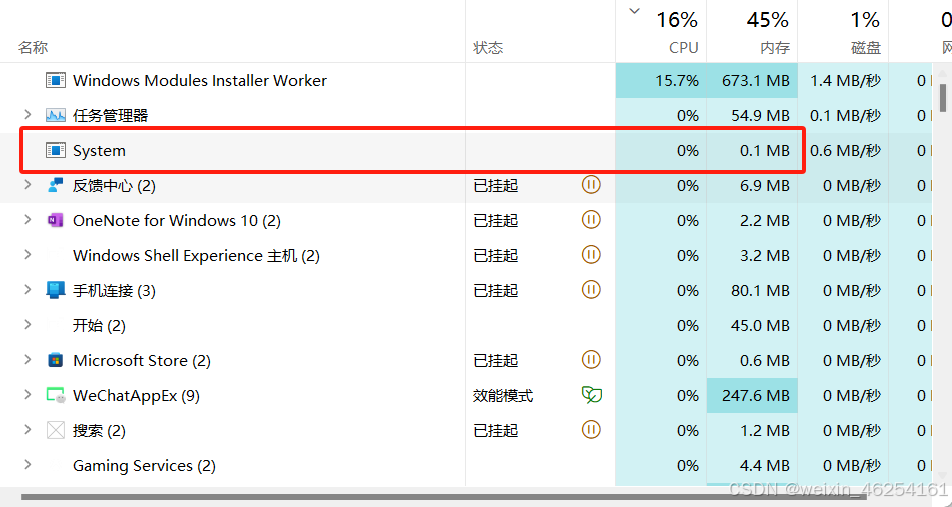
Task: Expand the Gaming Services (2) group
Action: pyautogui.click(x=27, y=464)
